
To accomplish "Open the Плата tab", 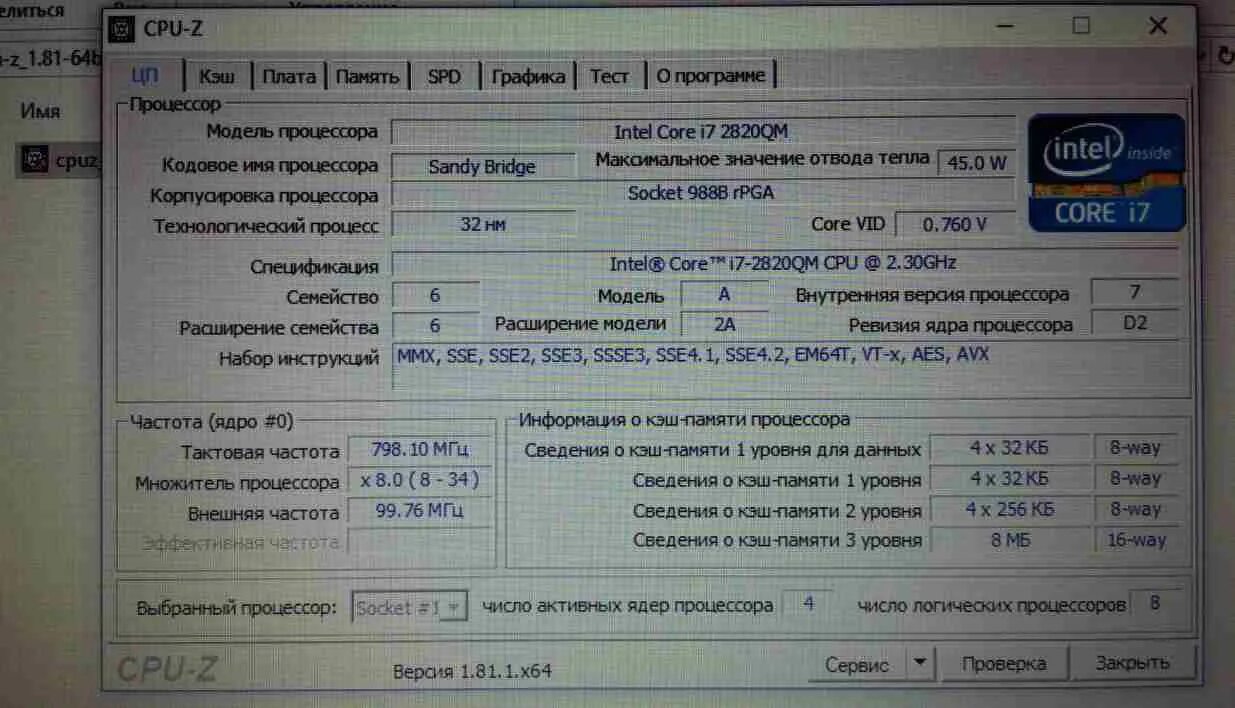I will (x=289, y=74).
